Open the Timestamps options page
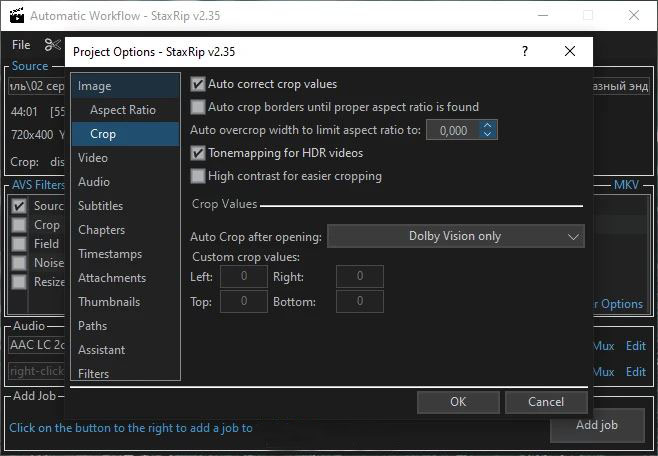This screenshot has height=456, width=658. click(125, 254)
